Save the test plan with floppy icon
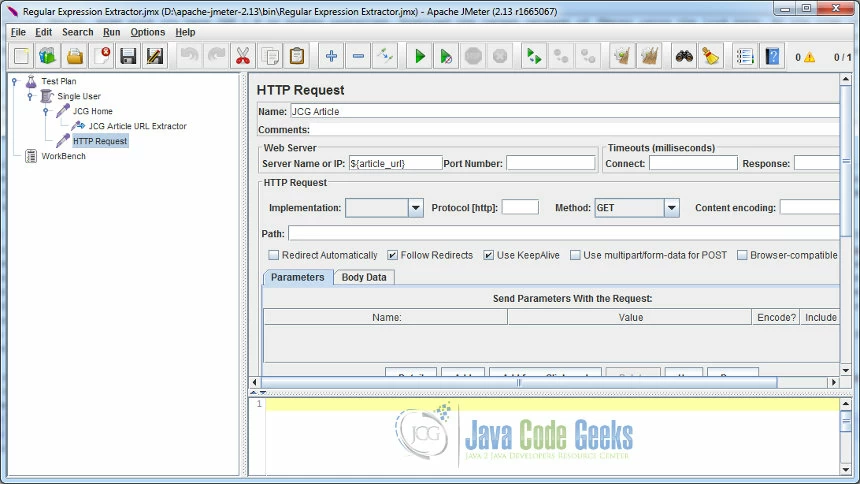 (128, 56)
